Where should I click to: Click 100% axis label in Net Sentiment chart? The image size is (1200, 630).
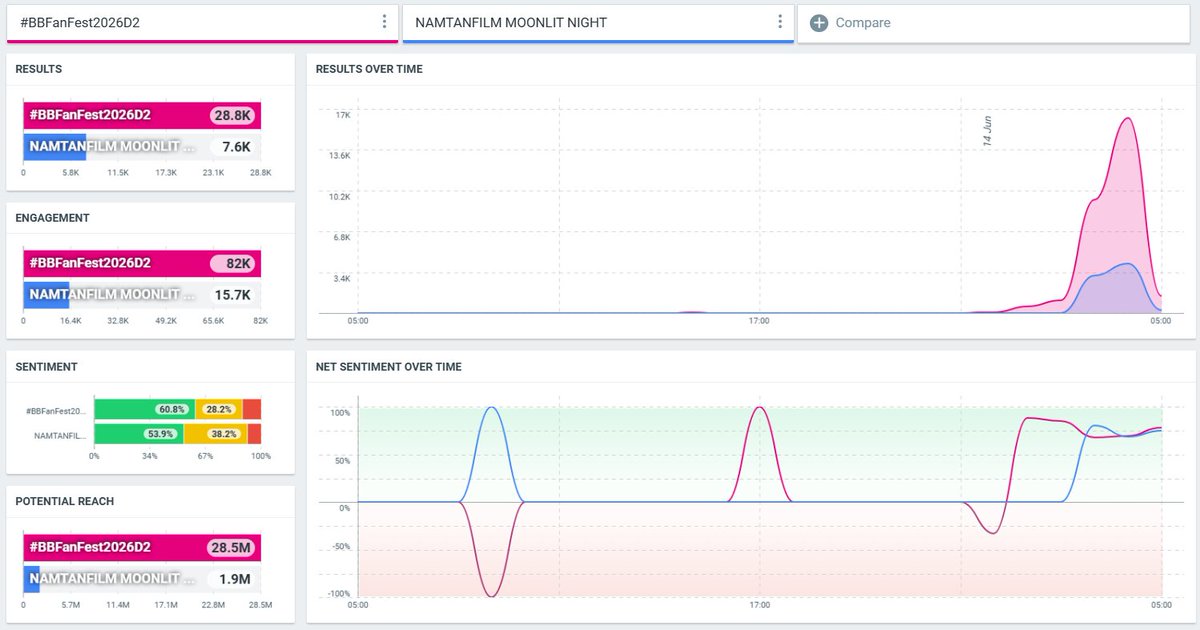click(340, 413)
